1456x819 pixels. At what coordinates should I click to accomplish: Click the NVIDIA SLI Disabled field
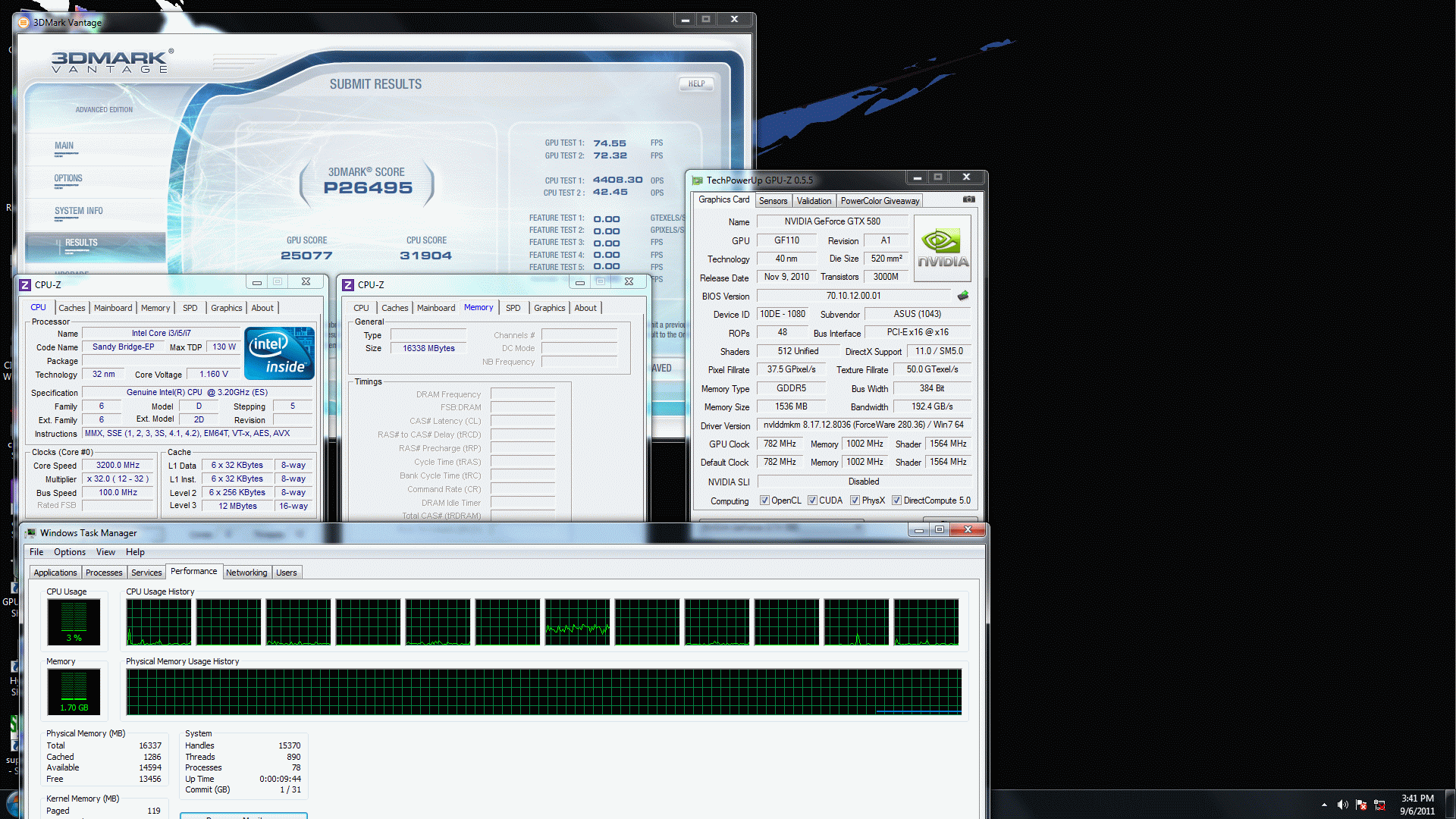point(863,482)
